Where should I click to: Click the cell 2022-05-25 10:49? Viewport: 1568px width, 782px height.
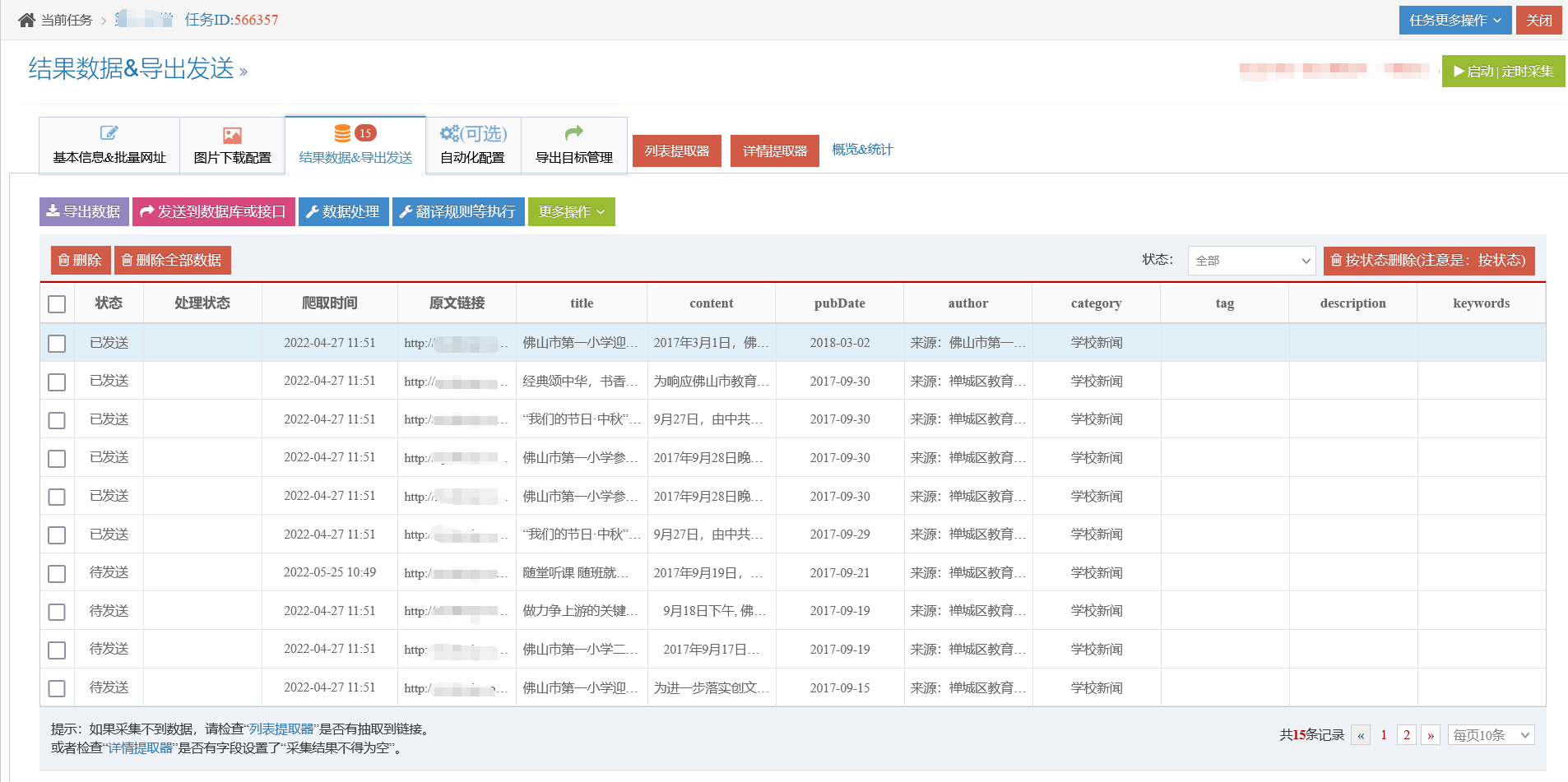click(x=330, y=572)
